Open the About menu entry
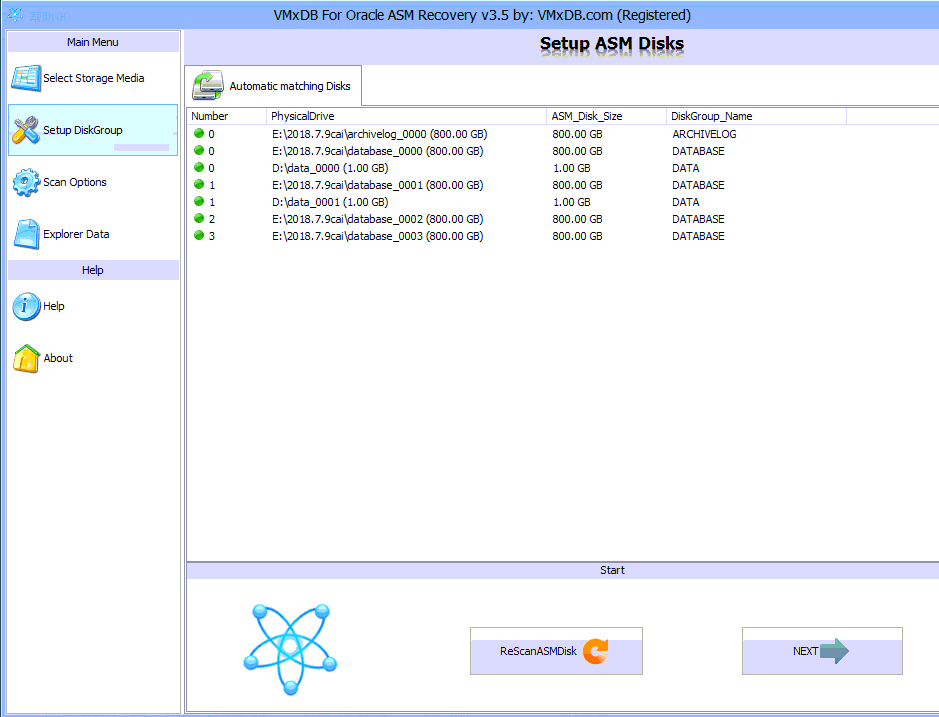The width and height of the screenshot is (939, 717). coord(93,358)
